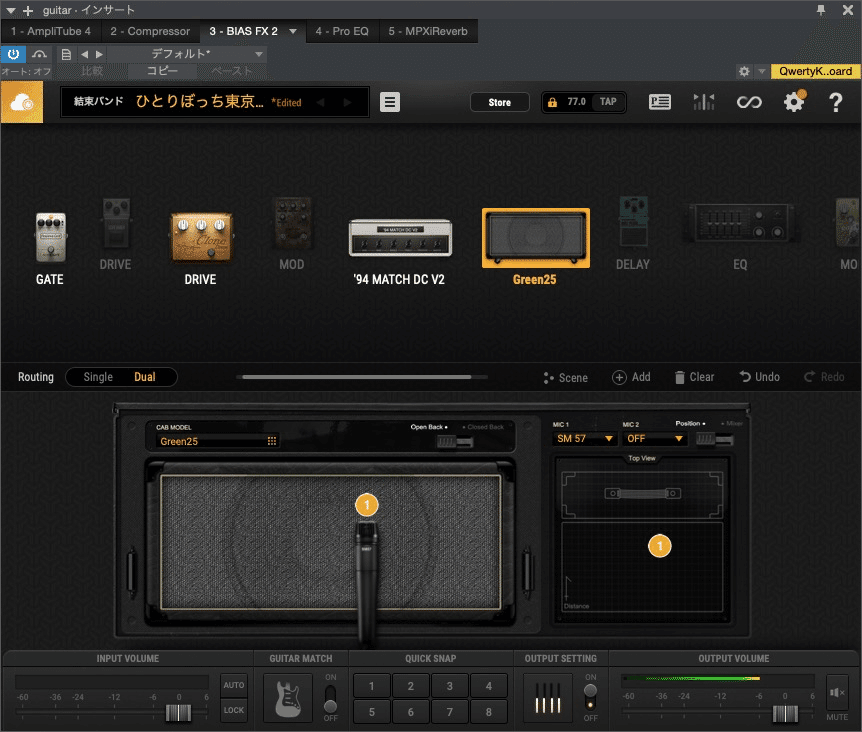Image resolution: width=862 pixels, height=732 pixels.
Task: Toggle the automation mode icon
Action: (39, 54)
